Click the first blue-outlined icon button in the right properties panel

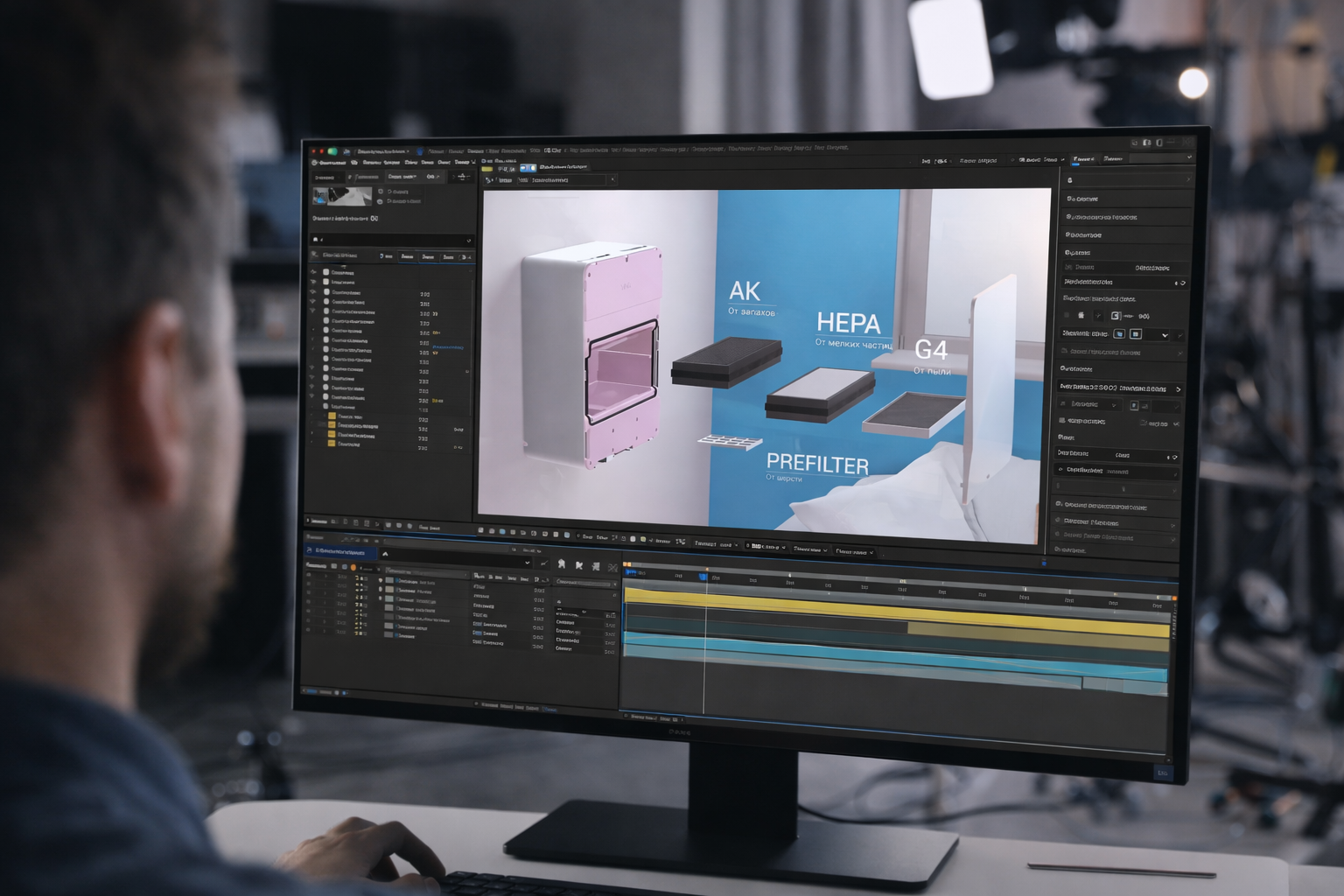(1118, 334)
